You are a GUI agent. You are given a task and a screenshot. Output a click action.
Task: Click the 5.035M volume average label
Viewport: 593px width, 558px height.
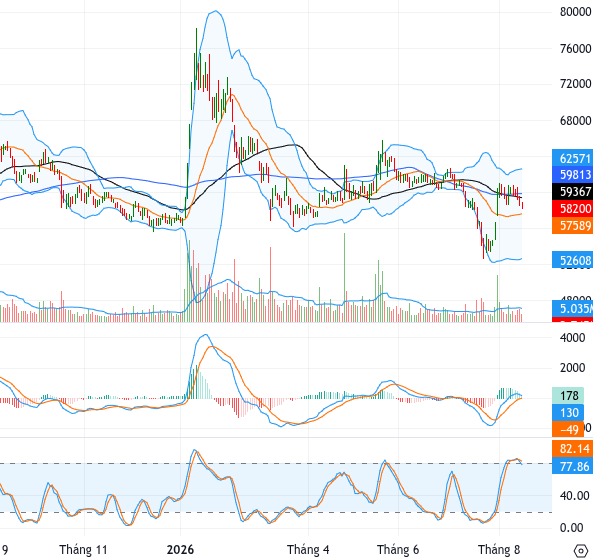[573, 308]
